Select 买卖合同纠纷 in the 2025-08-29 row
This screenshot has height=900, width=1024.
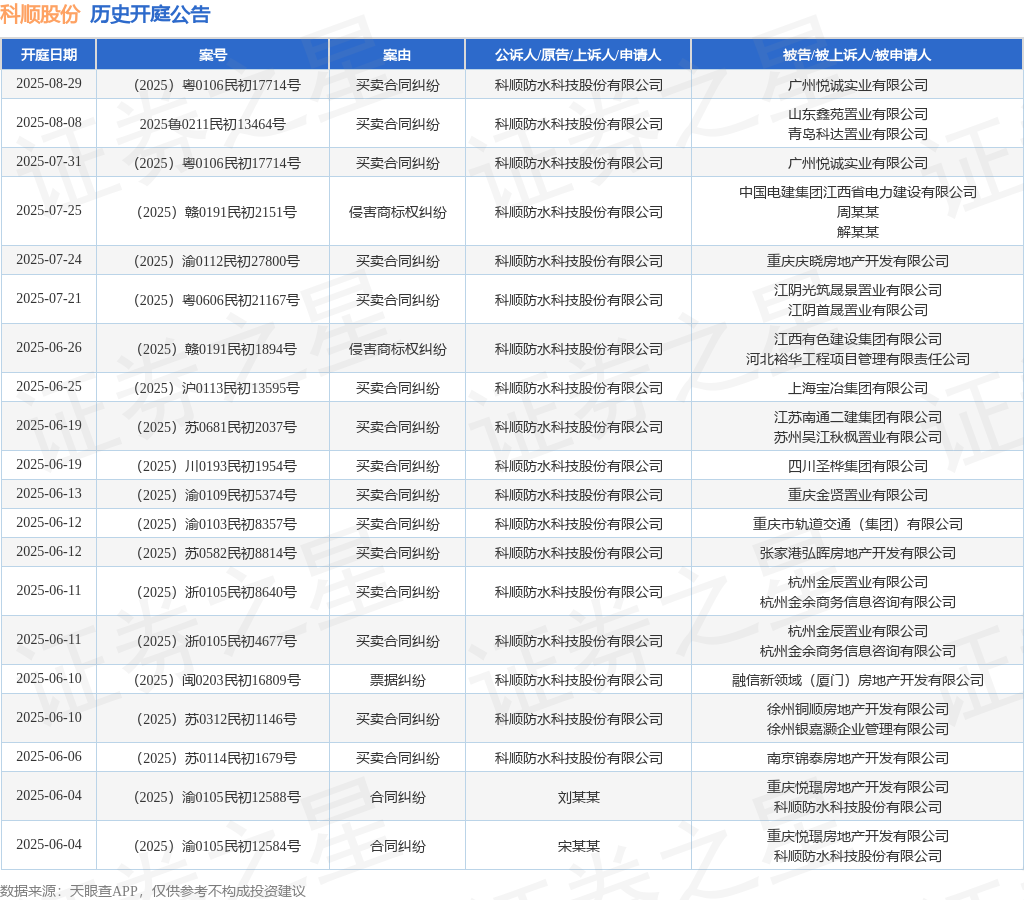tap(397, 86)
